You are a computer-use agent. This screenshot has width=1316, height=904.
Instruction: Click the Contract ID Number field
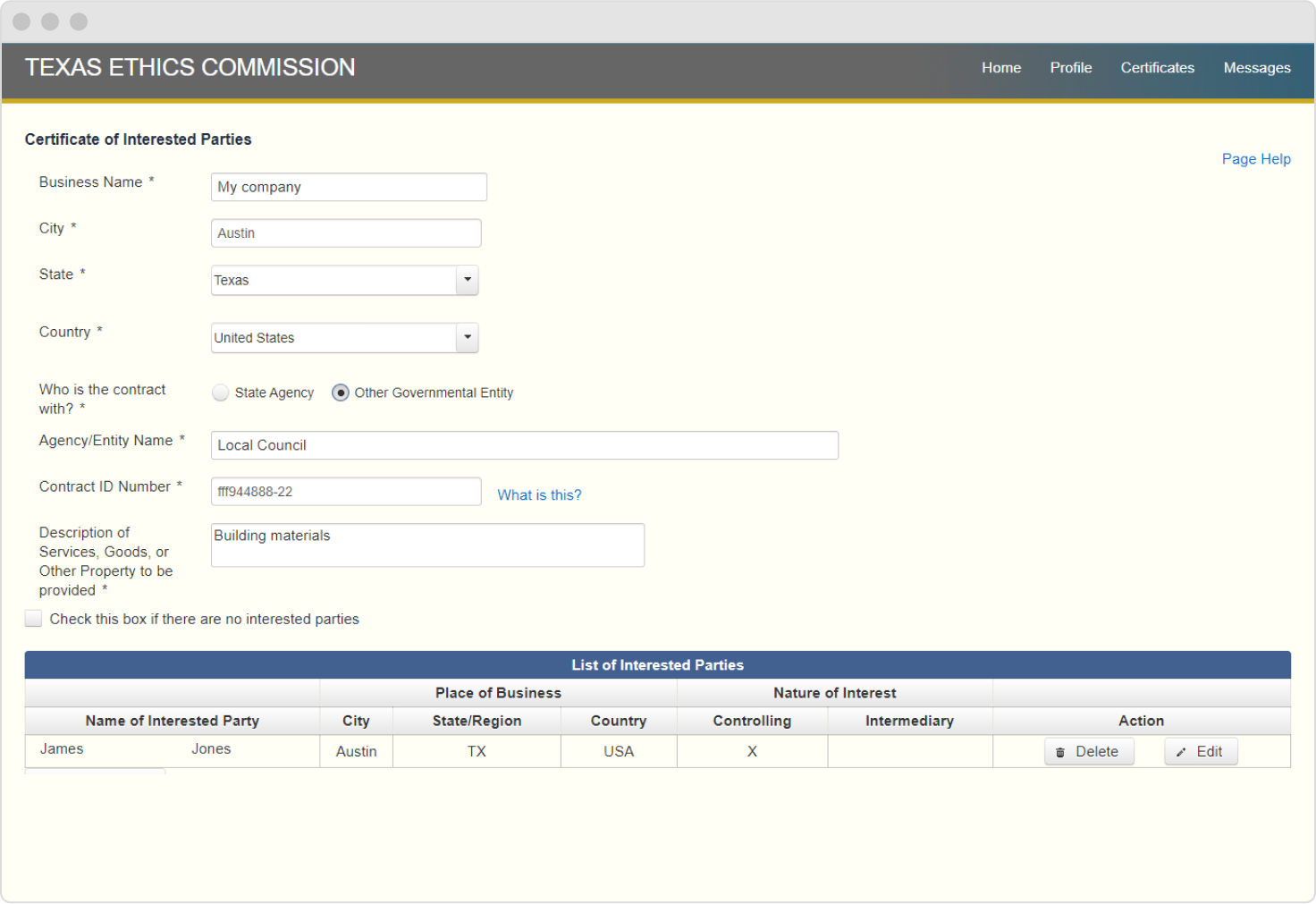[345, 491]
